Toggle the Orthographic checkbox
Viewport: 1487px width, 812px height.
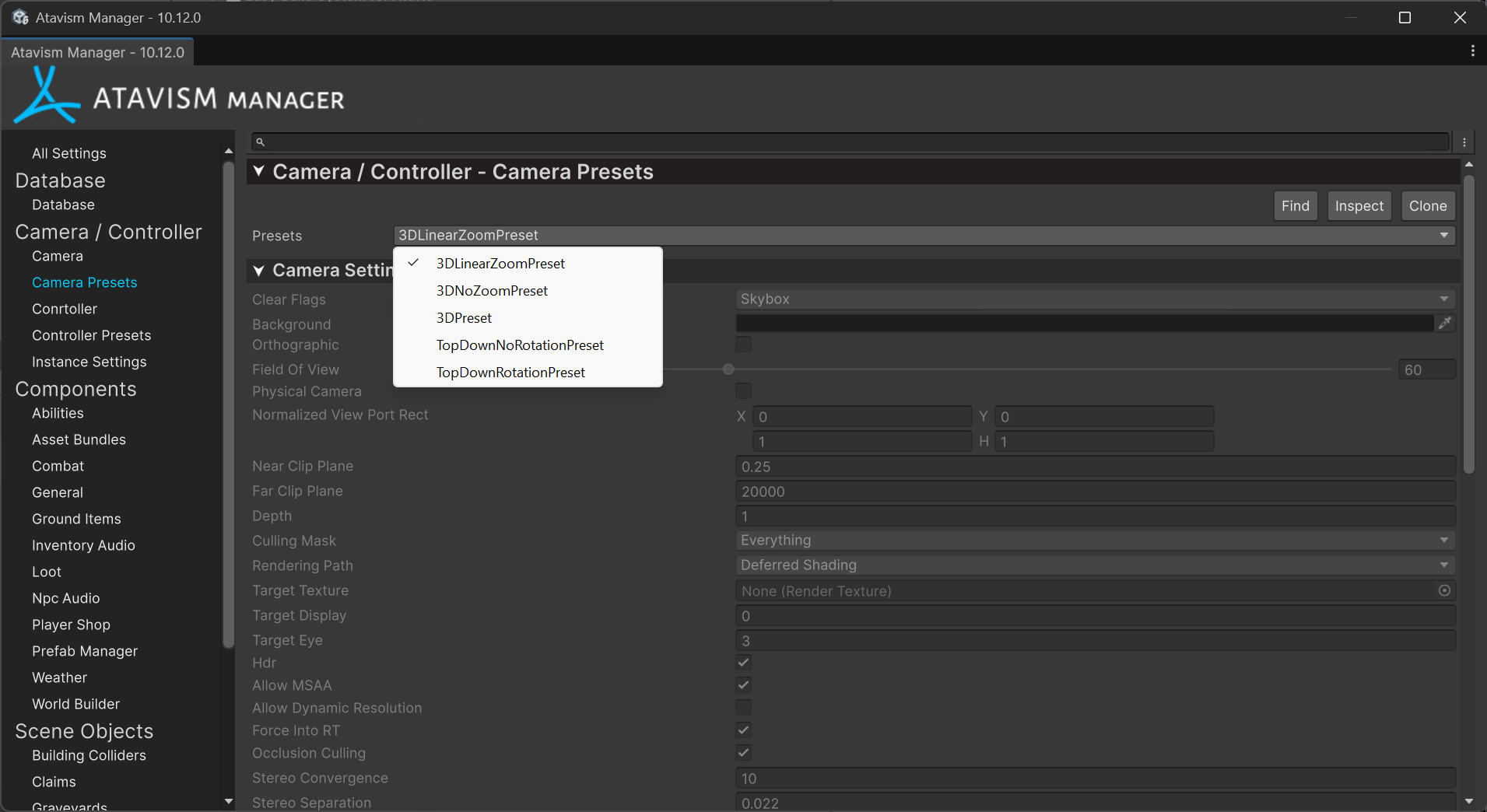pyautogui.click(x=744, y=345)
